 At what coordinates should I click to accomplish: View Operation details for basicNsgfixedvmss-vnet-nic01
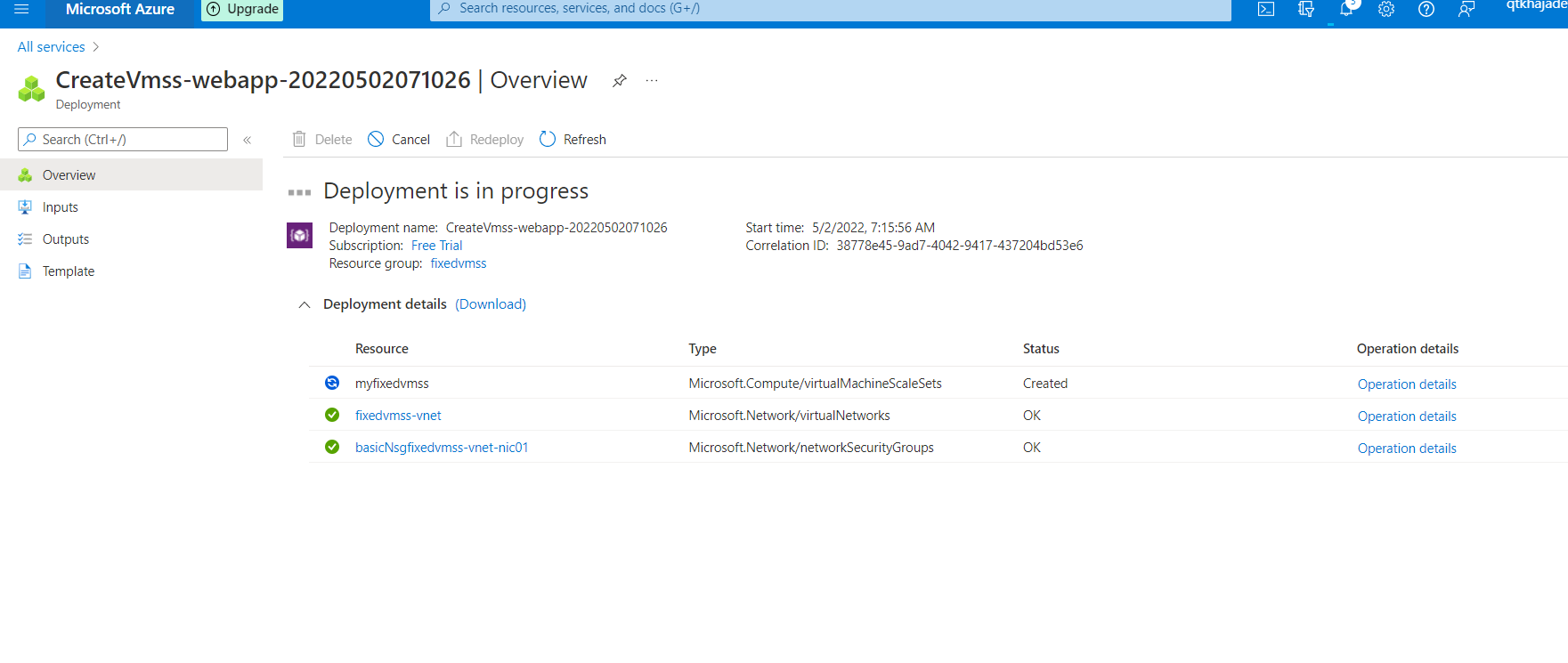pos(1407,449)
